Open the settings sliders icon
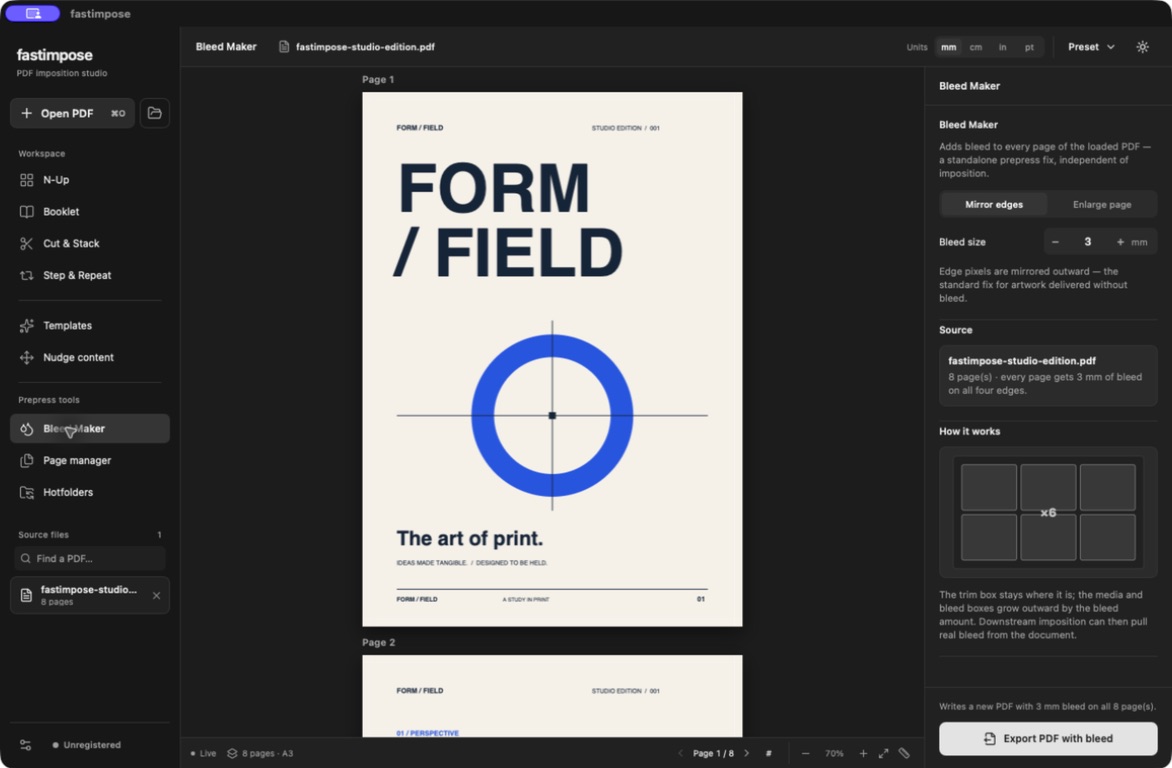The width and height of the screenshot is (1172, 768). (x=25, y=745)
